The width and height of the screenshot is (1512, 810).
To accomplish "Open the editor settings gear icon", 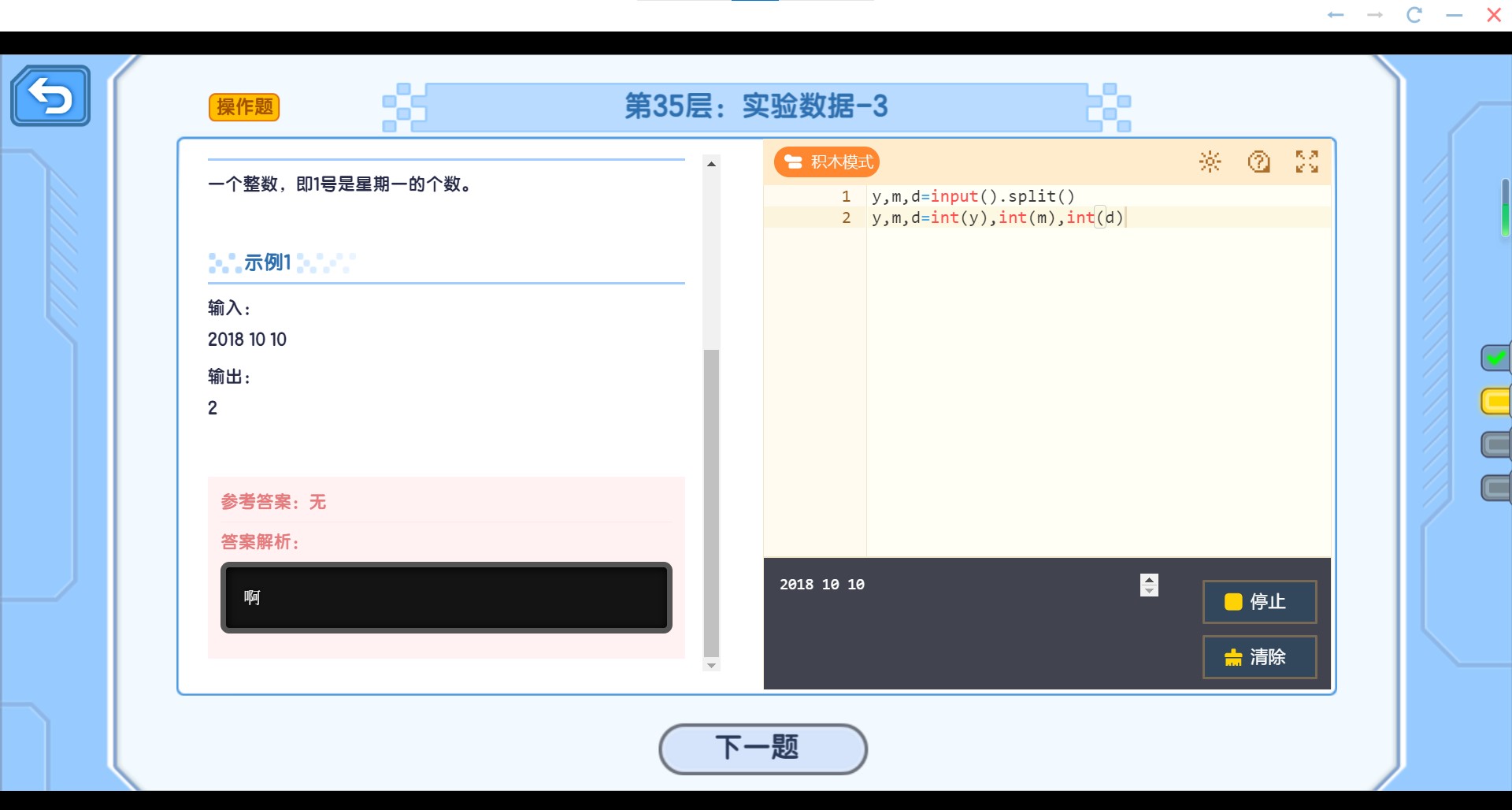I will (1210, 162).
